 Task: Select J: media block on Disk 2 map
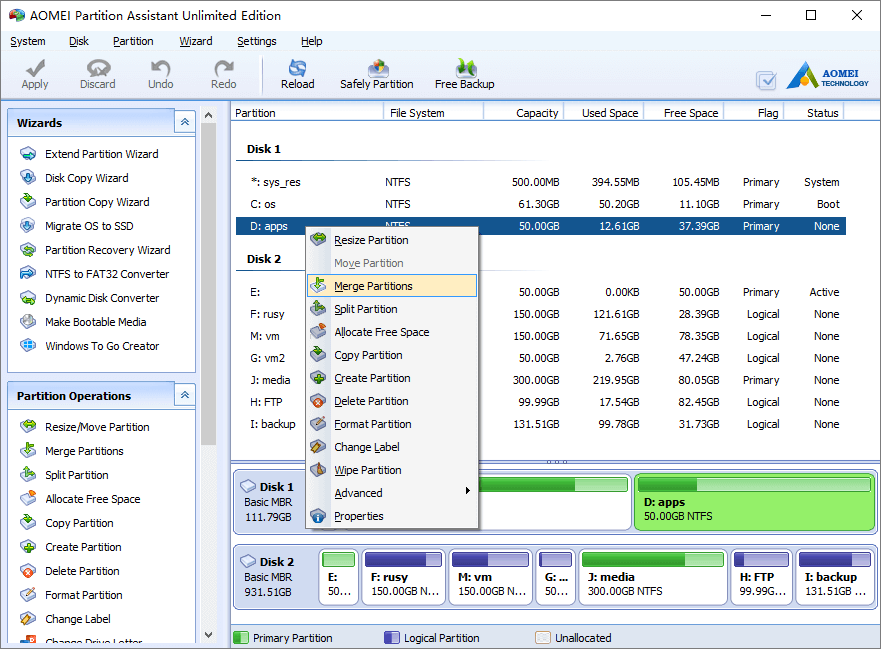coord(653,577)
